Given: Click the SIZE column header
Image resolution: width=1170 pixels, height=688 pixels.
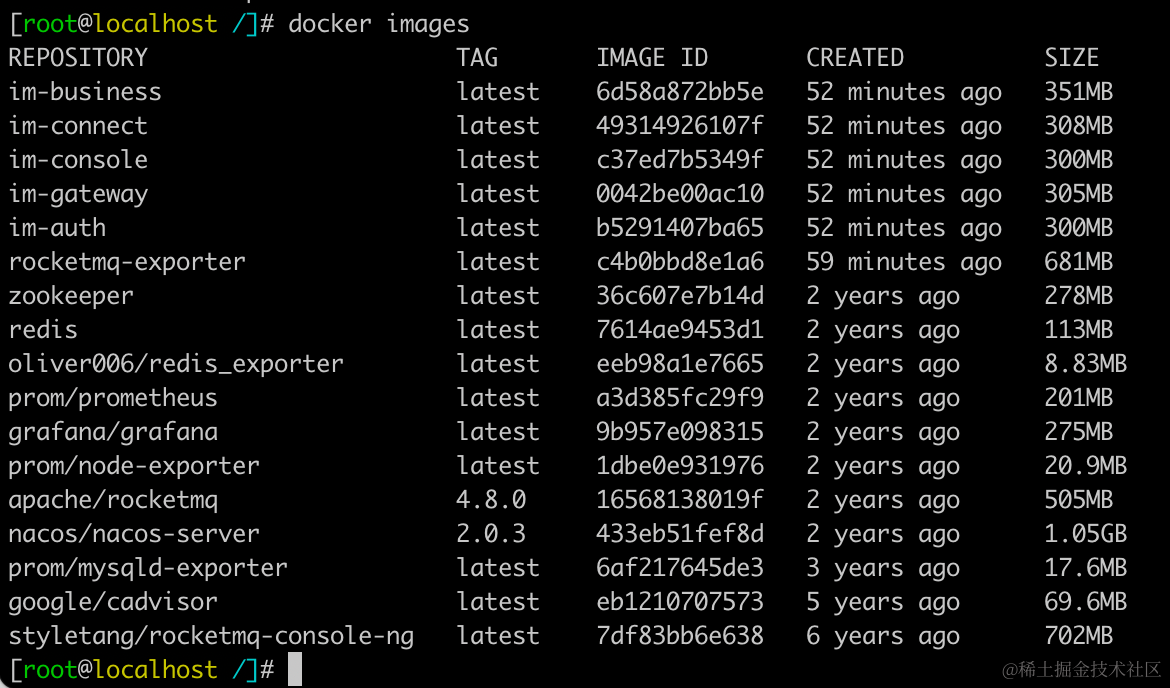Looking at the screenshot, I should (1072, 57).
